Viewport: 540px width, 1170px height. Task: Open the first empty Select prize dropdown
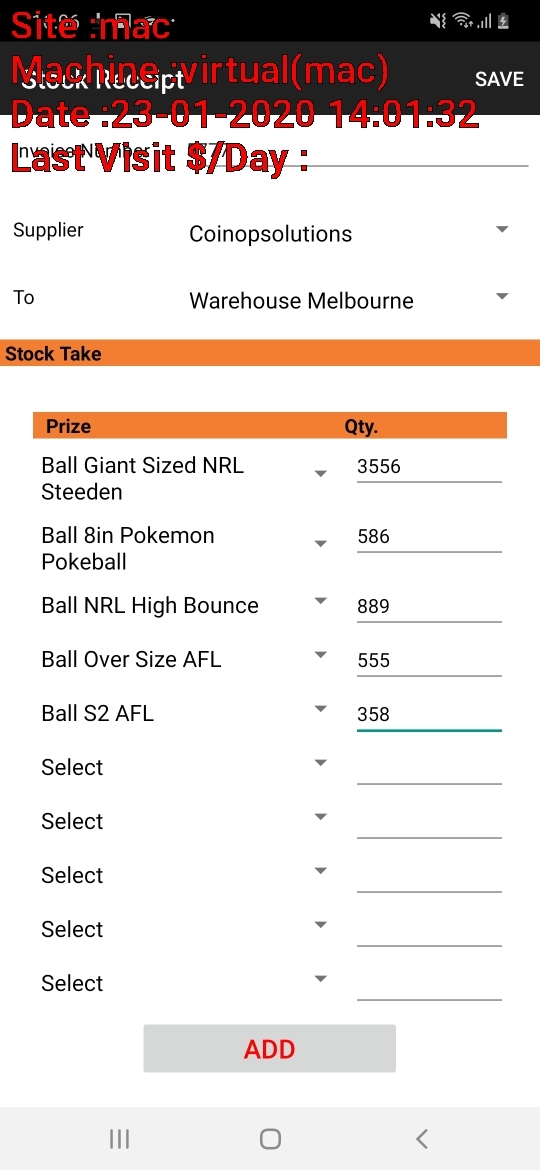(x=184, y=767)
